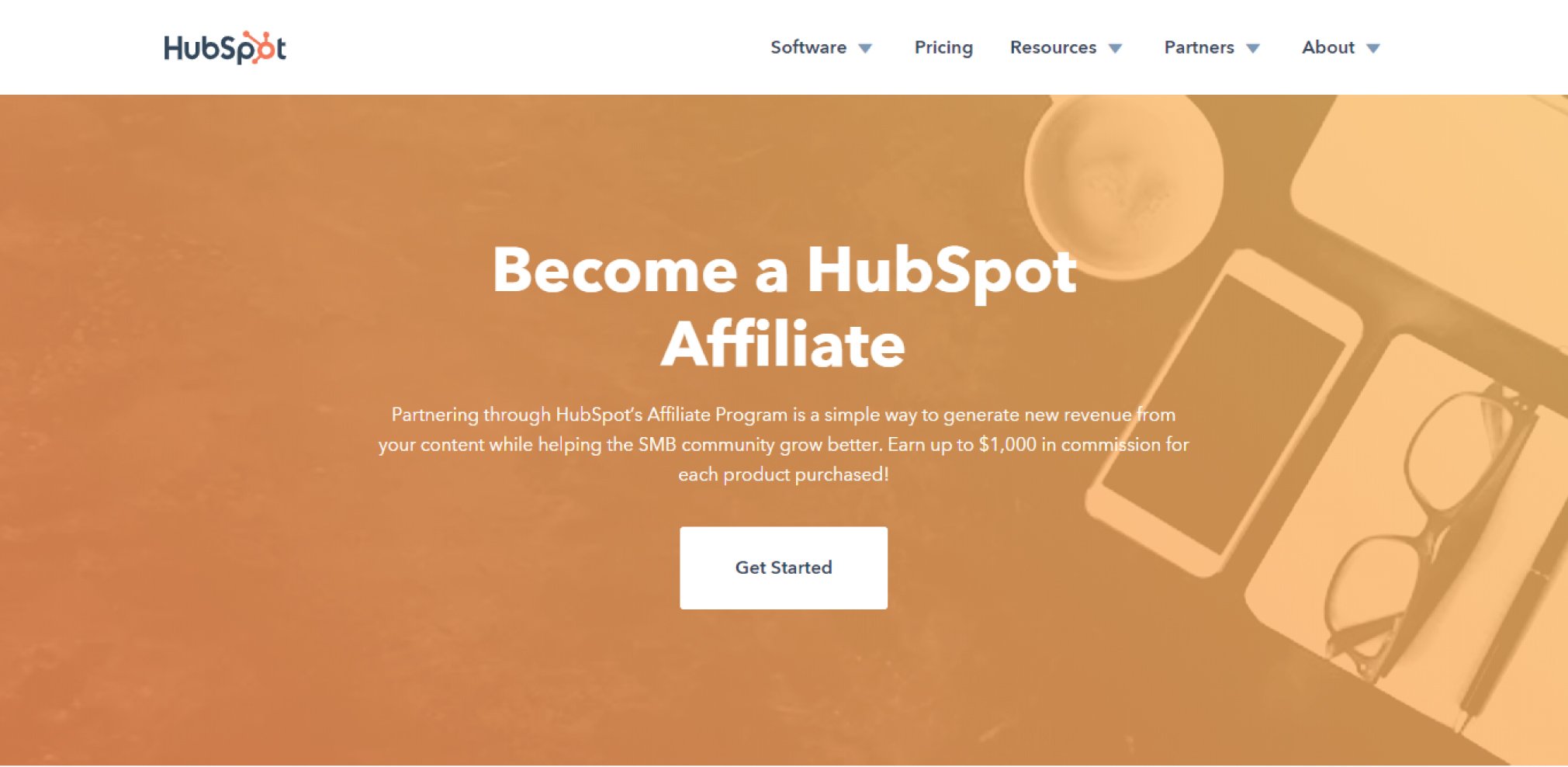Open the Software menu

click(x=808, y=47)
